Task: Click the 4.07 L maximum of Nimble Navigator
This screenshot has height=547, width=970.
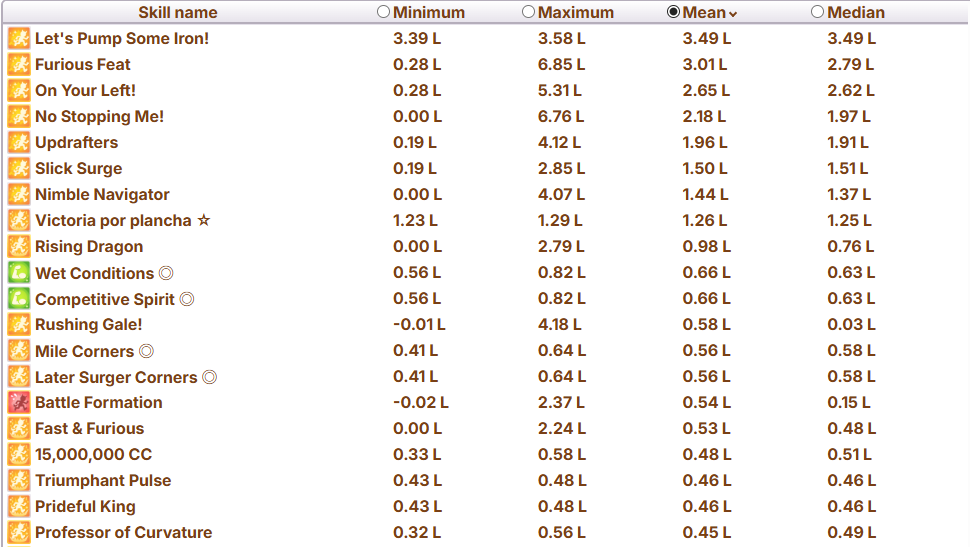Action: tap(561, 194)
